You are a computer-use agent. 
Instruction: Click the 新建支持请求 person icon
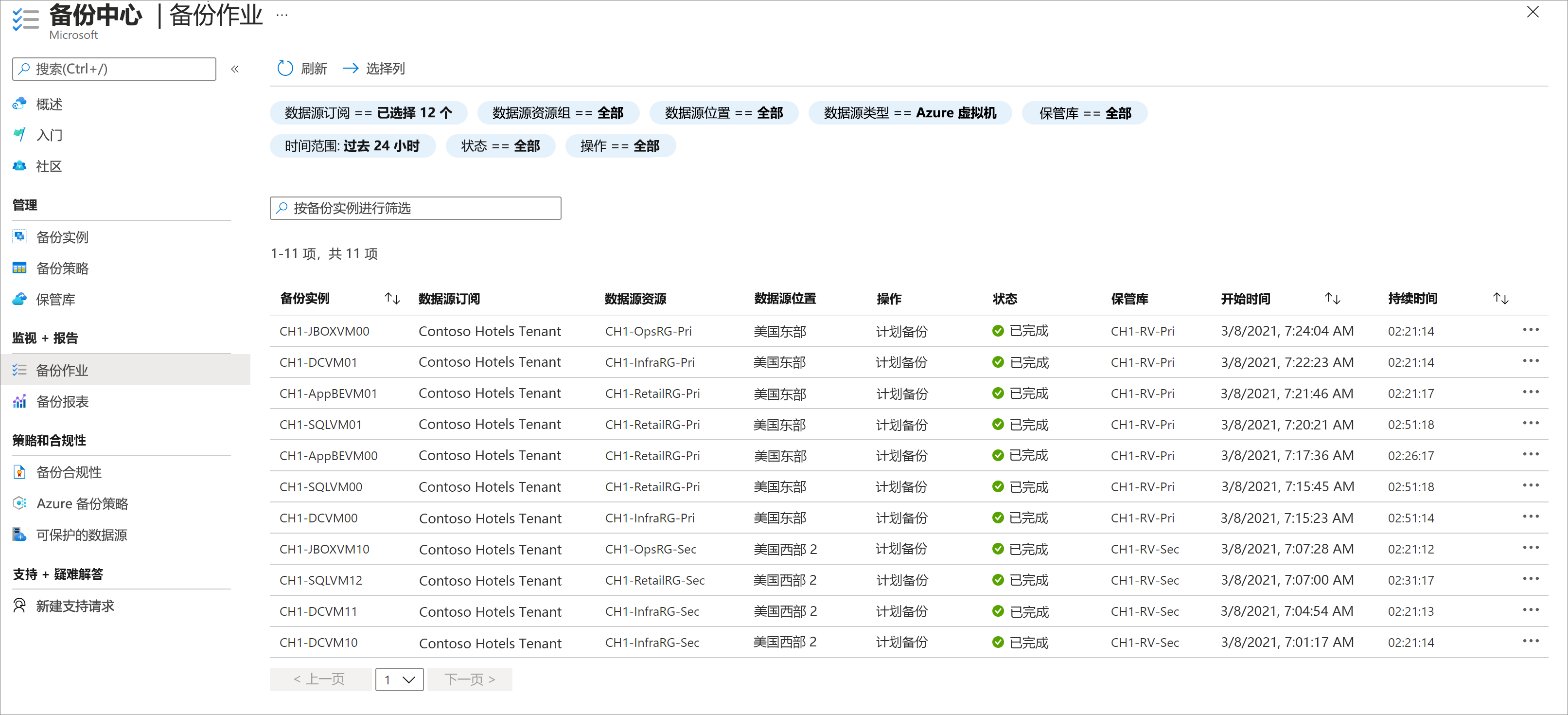click(x=19, y=606)
